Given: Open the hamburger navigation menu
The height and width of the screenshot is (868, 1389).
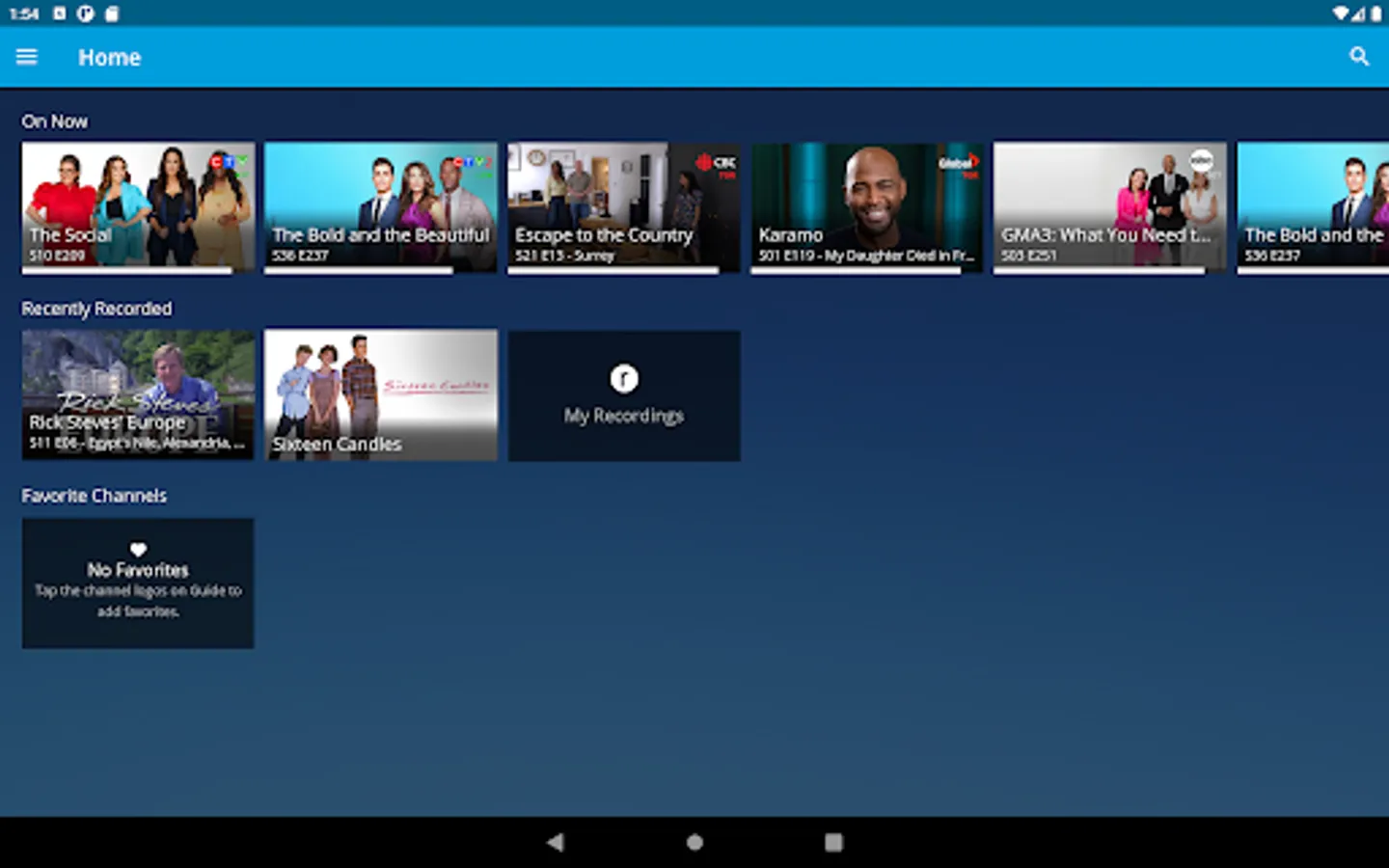Looking at the screenshot, I should [27, 57].
